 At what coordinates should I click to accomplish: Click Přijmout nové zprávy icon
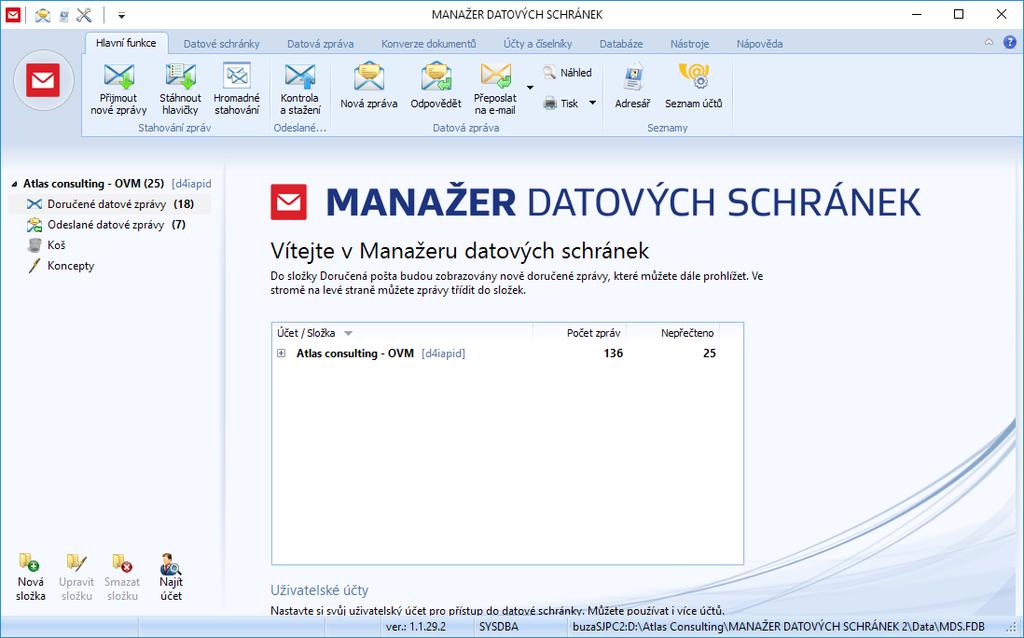pos(118,76)
